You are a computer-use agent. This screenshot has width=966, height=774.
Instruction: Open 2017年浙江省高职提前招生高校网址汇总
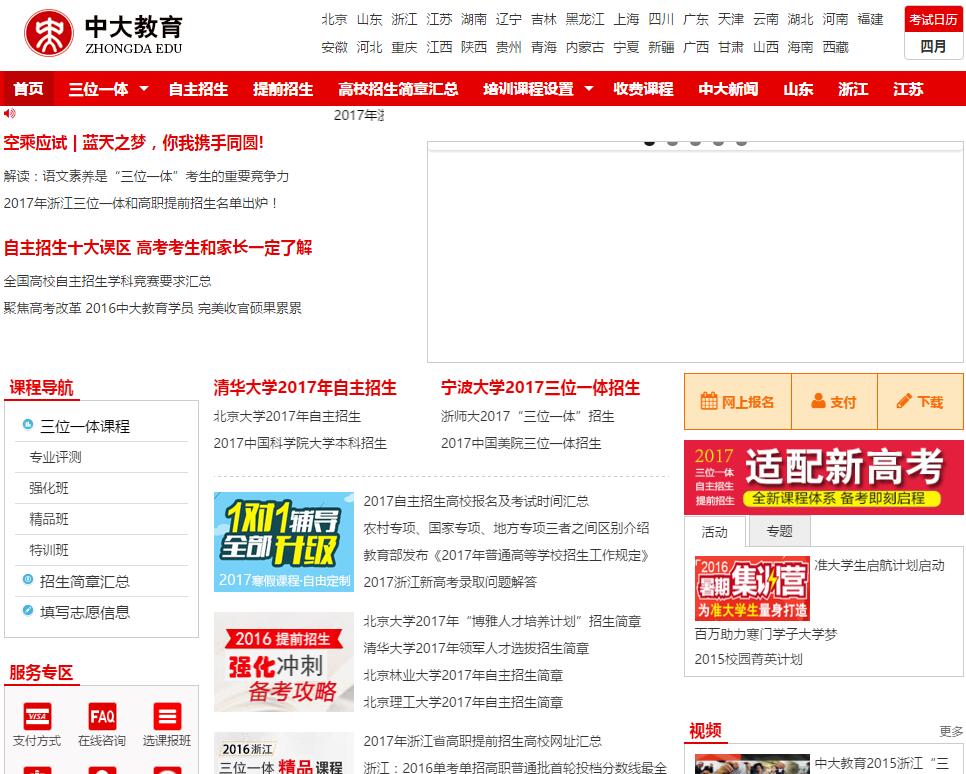click(x=482, y=741)
